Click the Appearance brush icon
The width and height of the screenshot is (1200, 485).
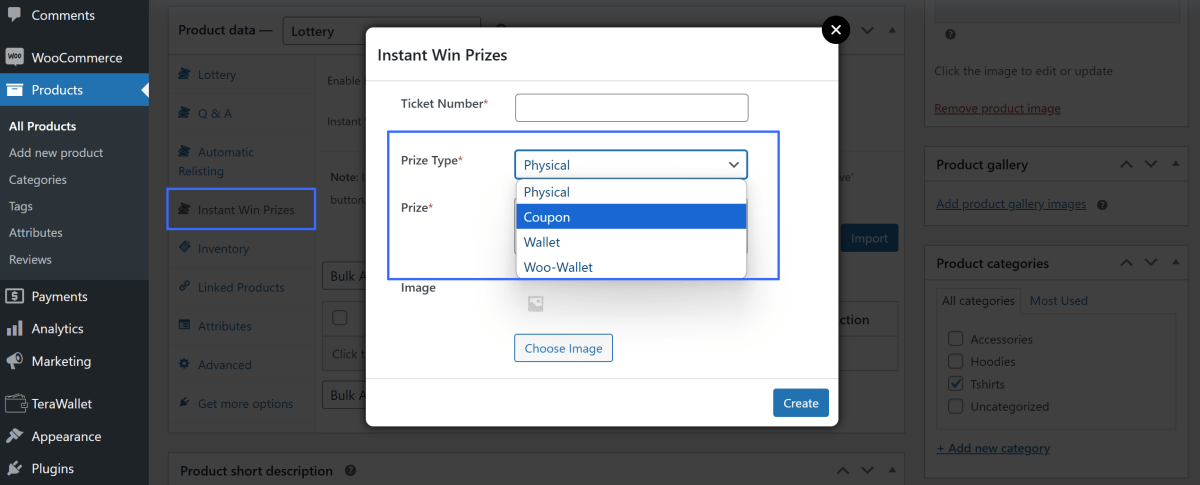(x=14, y=436)
